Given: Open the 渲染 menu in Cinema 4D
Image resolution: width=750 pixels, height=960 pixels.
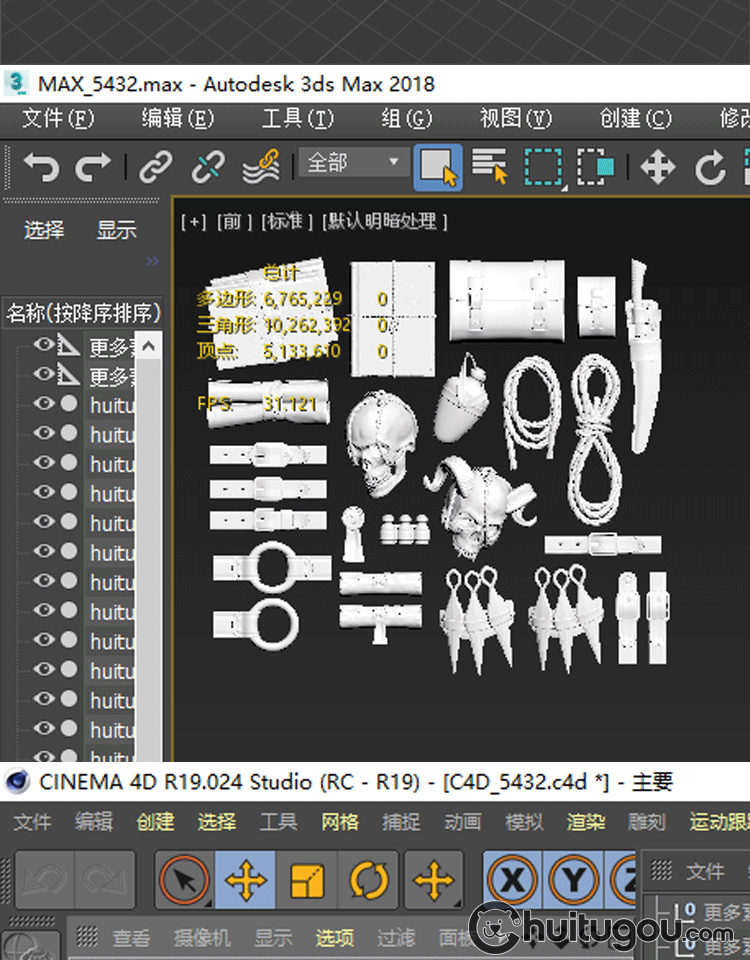Looking at the screenshot, I should click(x=586, y=822).
